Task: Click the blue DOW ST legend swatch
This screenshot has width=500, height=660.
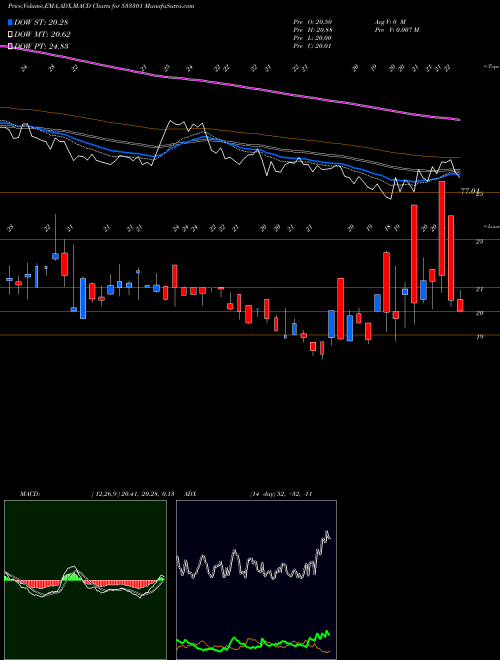Action: point(10,22)
